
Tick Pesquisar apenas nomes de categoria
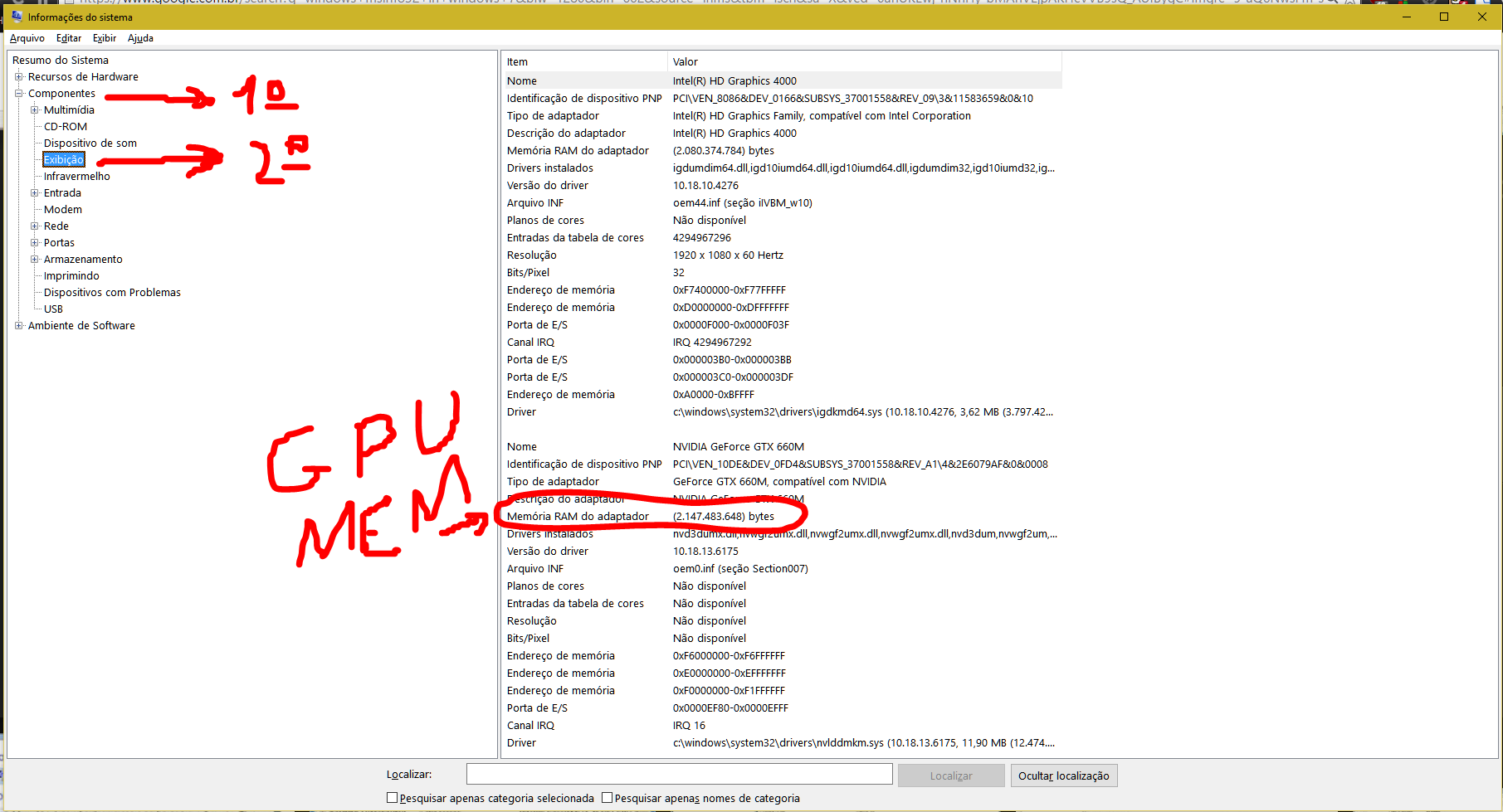pyautogui.click(x=608, y=798)
